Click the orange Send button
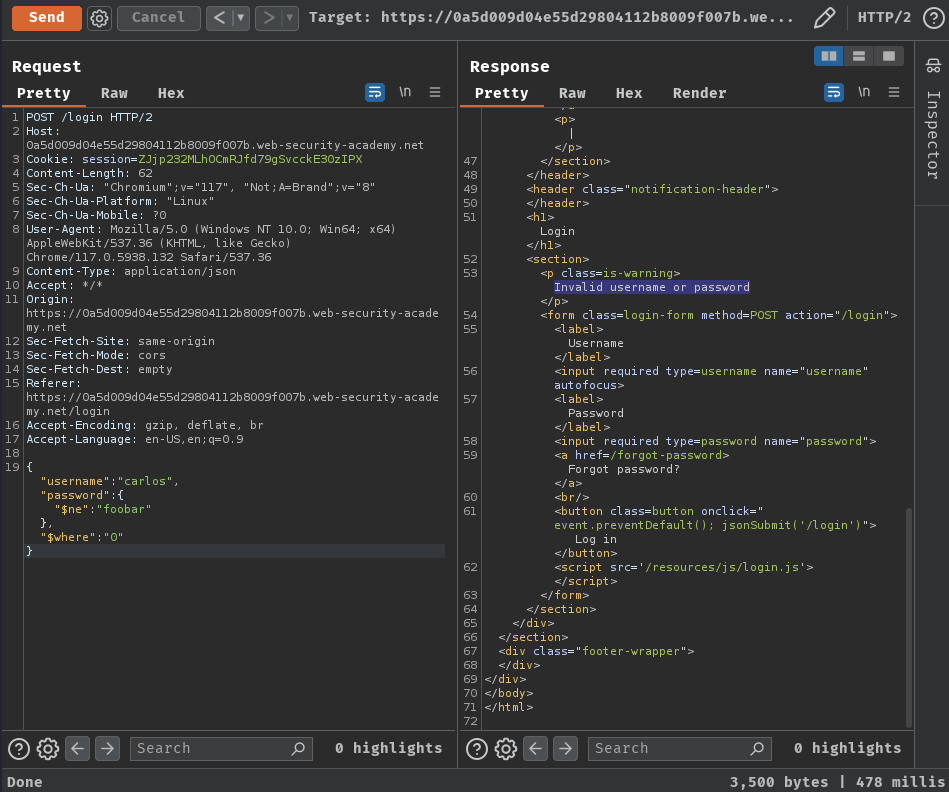 pyautogui.click(x=47, y=18)
